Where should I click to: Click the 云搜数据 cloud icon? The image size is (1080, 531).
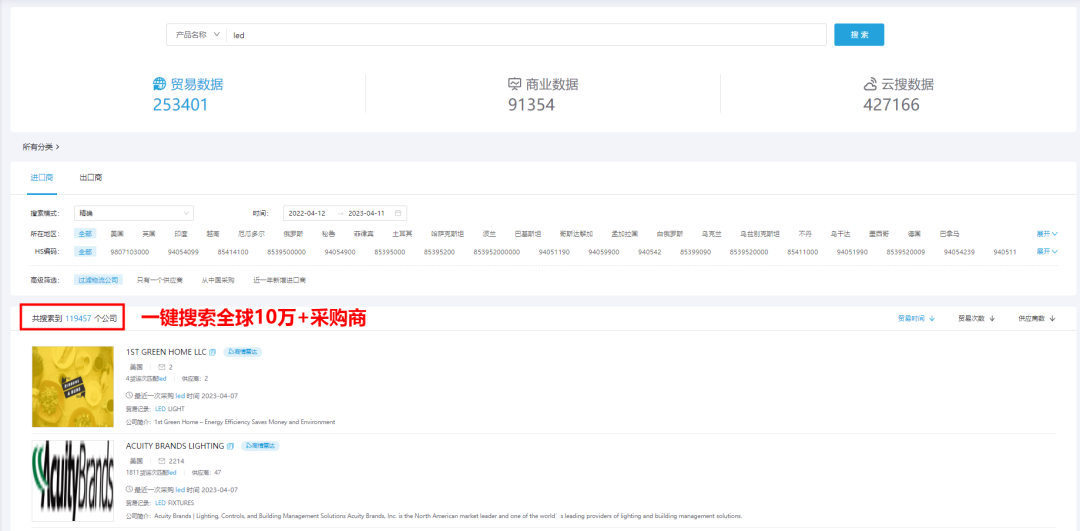(x=870, y=84)
